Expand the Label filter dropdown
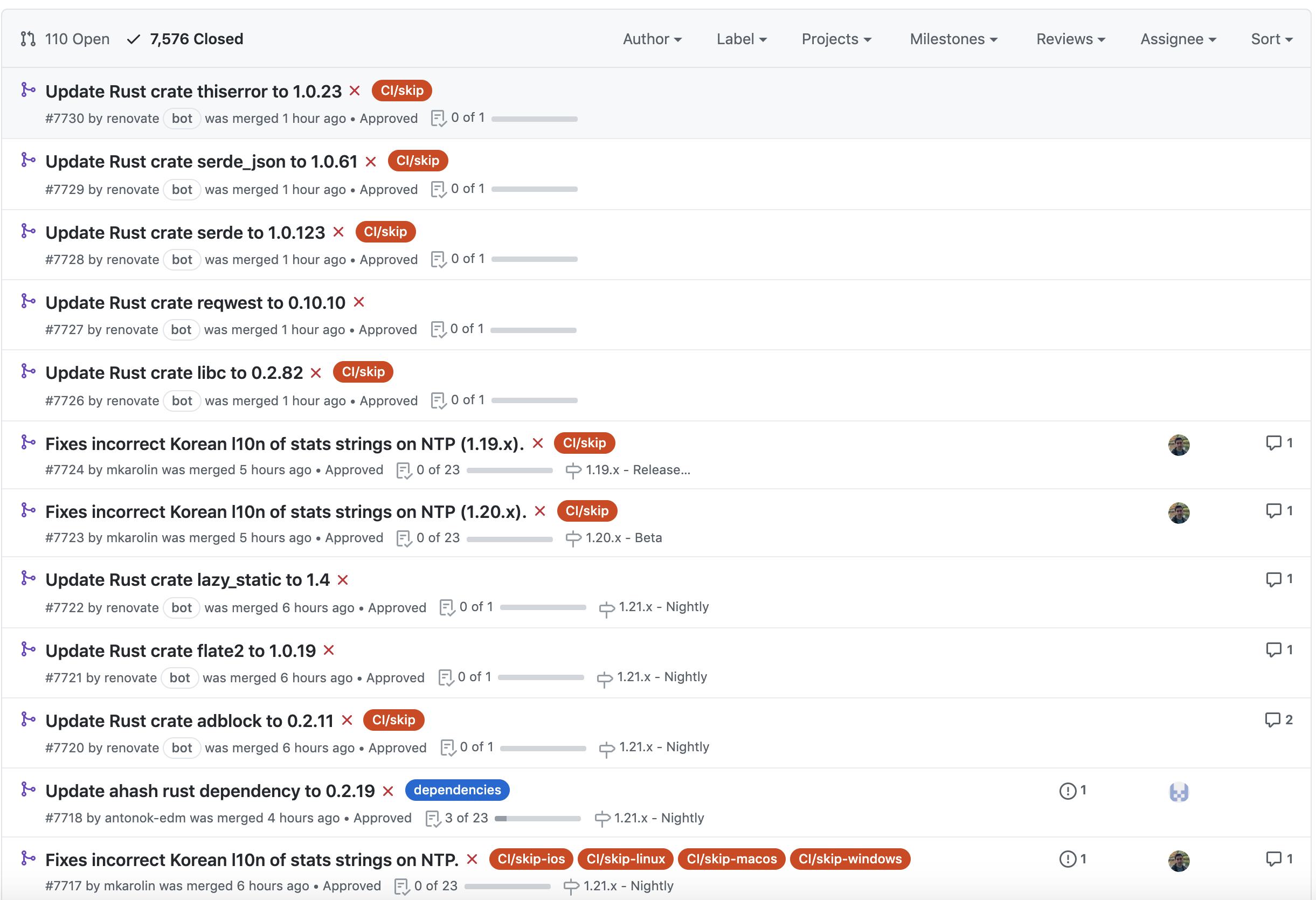Screen dimensions: 1316x900 pyautogui.click(x=741, y=39)
